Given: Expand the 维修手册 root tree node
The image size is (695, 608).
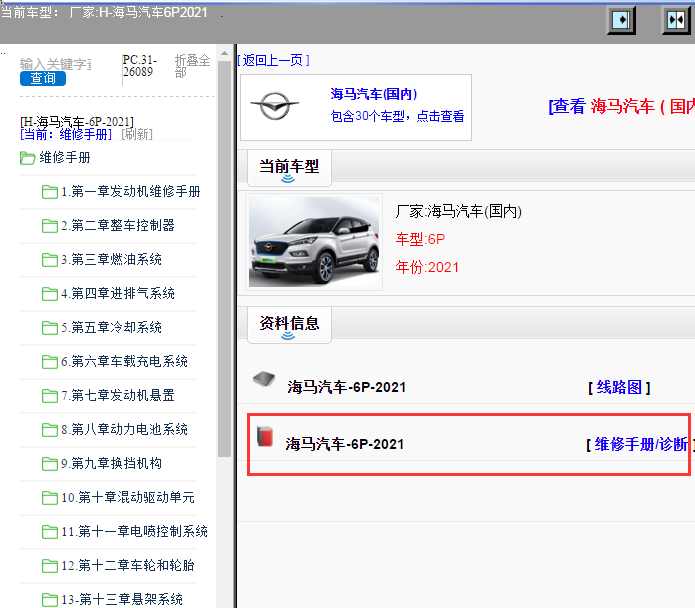Looking at the screenshot, I should [x=65, y=157].
